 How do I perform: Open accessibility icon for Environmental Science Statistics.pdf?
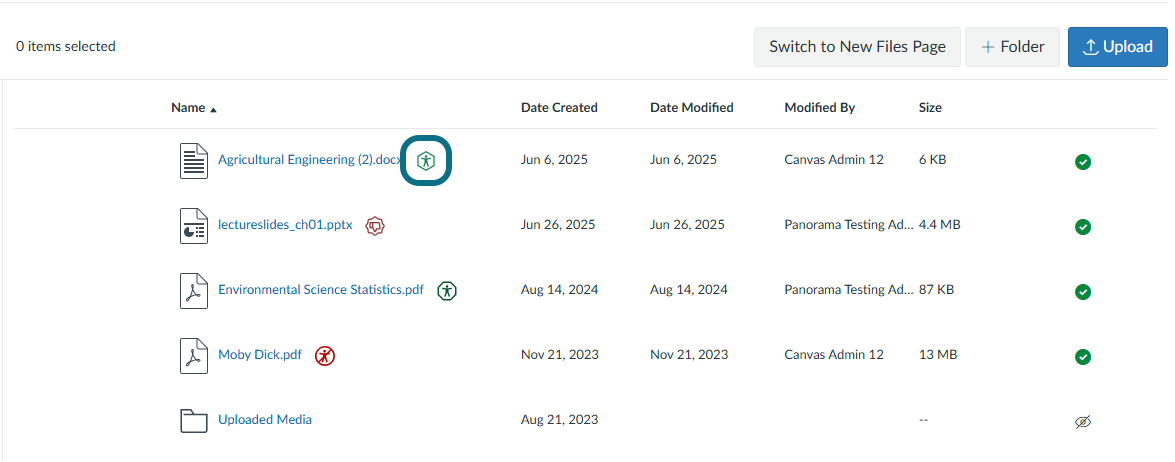coord(447,290)
